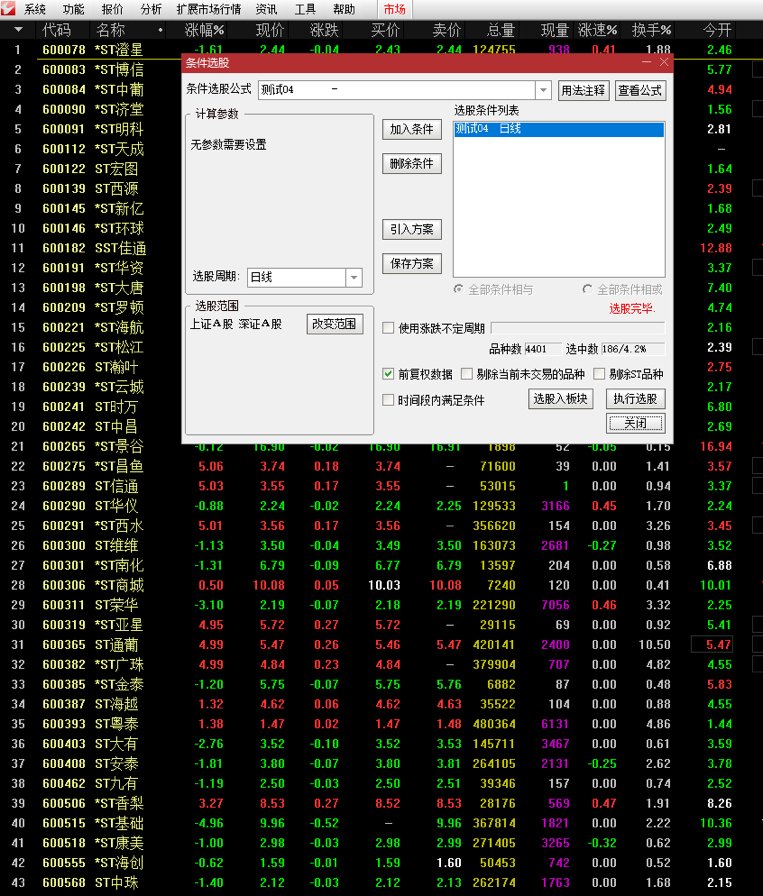Sort by the 涨幅% column header

tap(205, 30)
